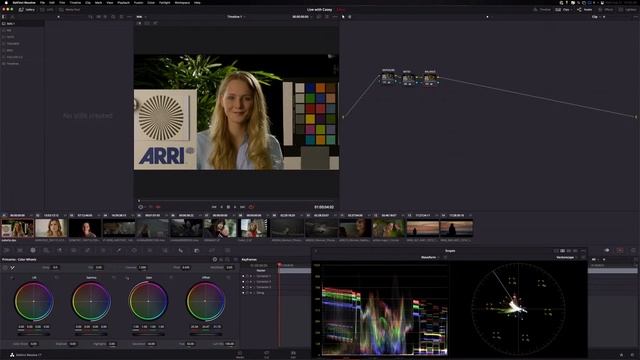Screen dimensions: 640x360
Task: Open the 3D stereoscopic palette
Action: coord(227,250)
